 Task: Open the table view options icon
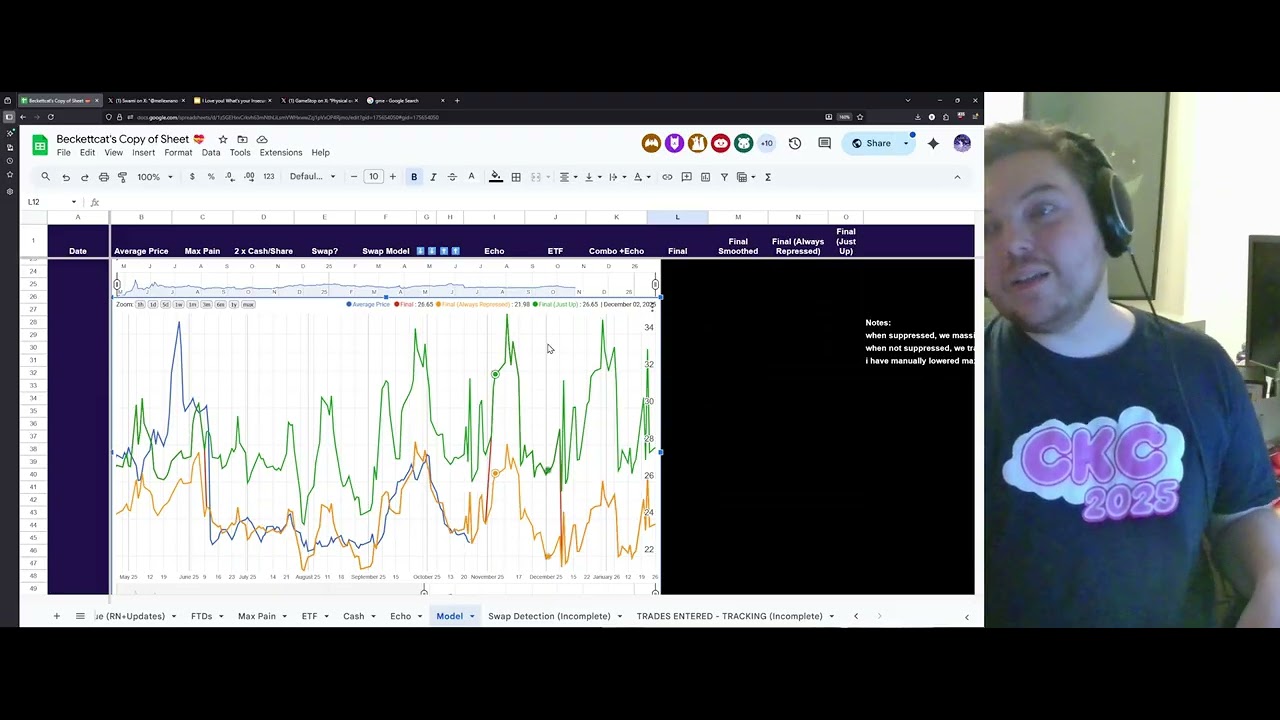point(744,177)
